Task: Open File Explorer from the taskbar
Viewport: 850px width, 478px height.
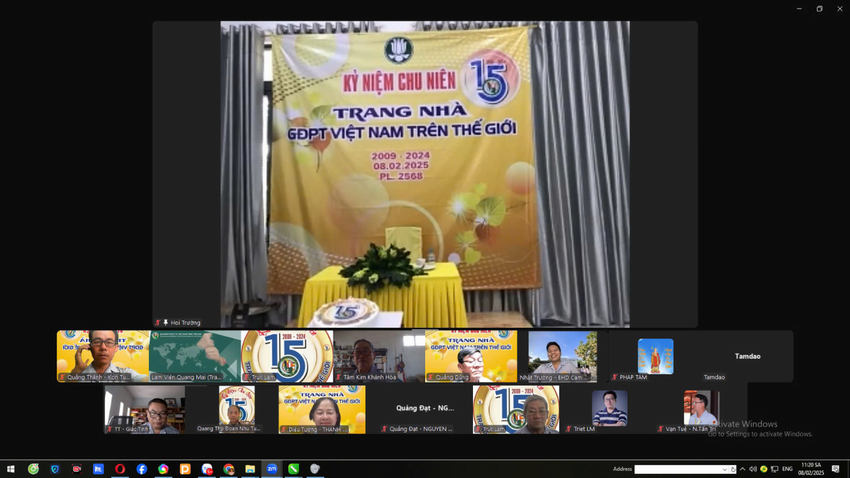Action: (250, 469)
